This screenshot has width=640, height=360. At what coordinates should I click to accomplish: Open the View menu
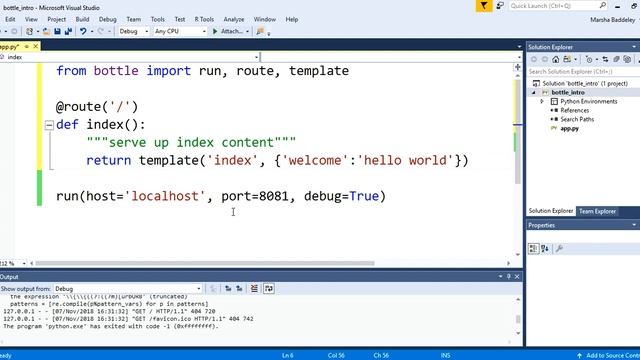pos(31,19)
